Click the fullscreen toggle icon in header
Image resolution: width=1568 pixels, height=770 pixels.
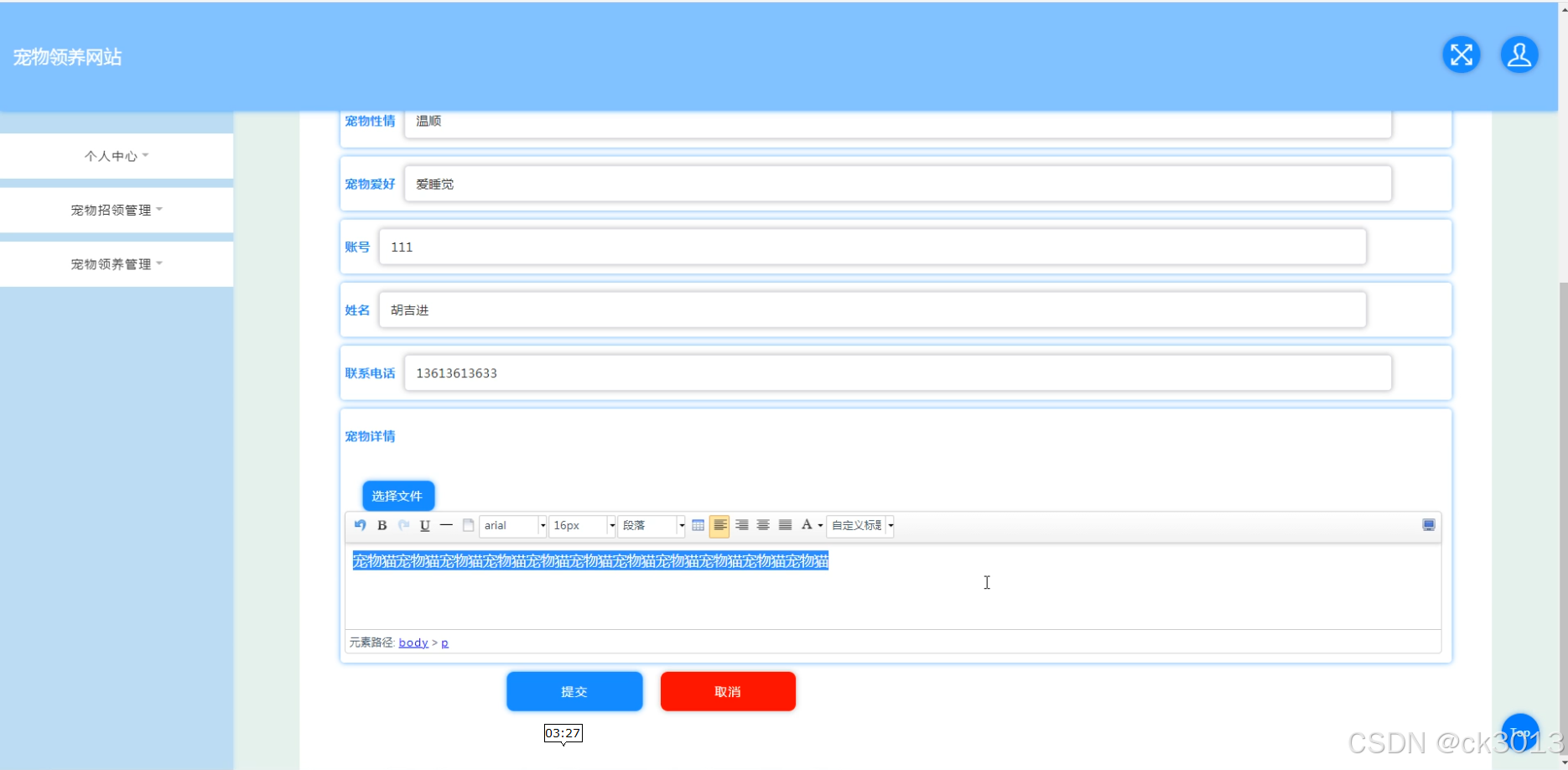[1462, 55]
